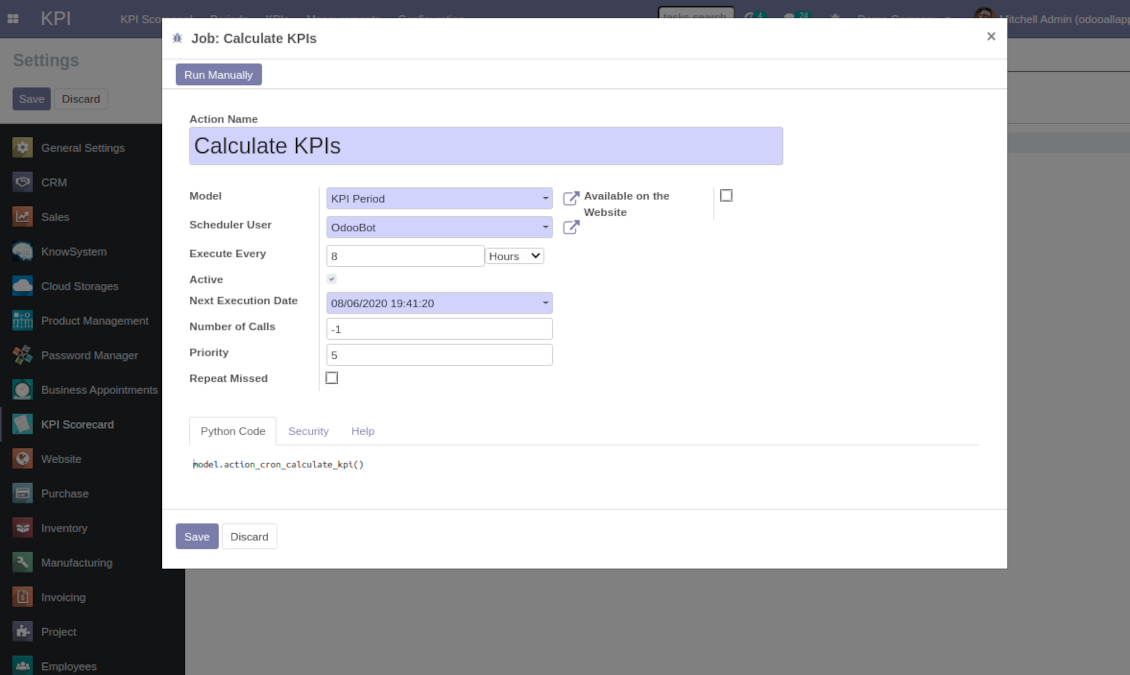Enable Available on the Website checkbox
Screen dimensions: 1130x675
tap(726, 196)
